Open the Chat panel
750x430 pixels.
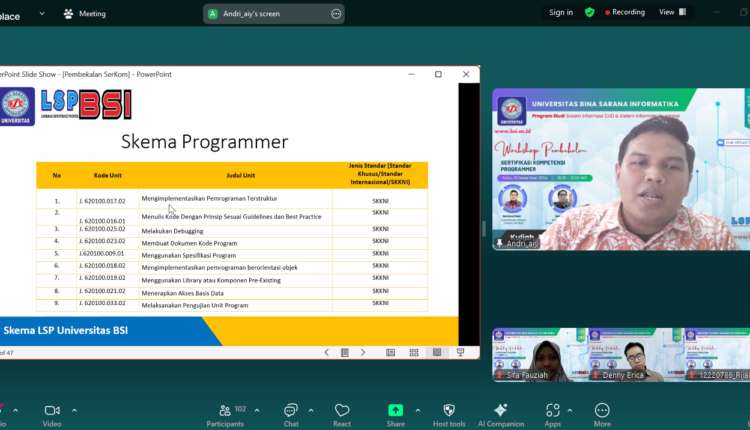click(x=291, y=415)
